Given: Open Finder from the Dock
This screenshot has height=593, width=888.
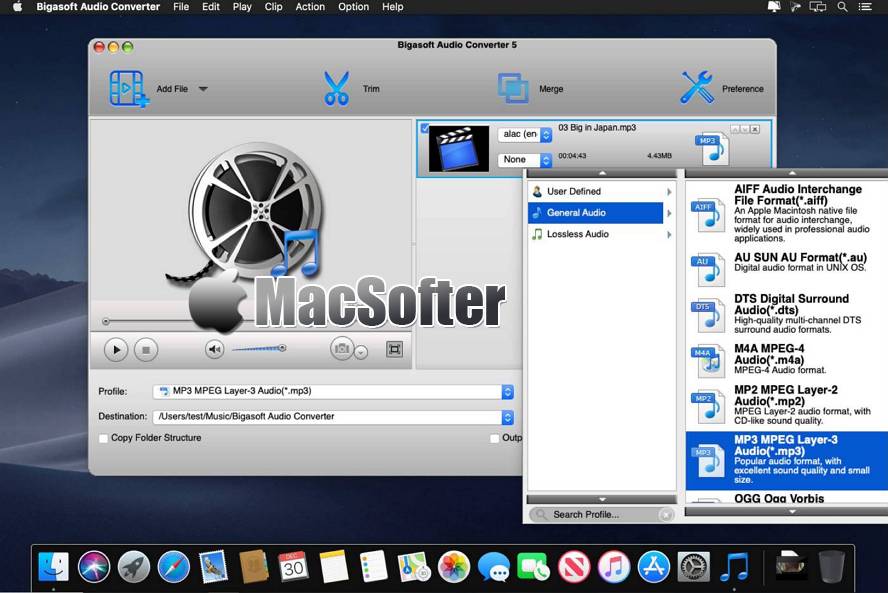Looking at the screenshot, I should 53,566.
